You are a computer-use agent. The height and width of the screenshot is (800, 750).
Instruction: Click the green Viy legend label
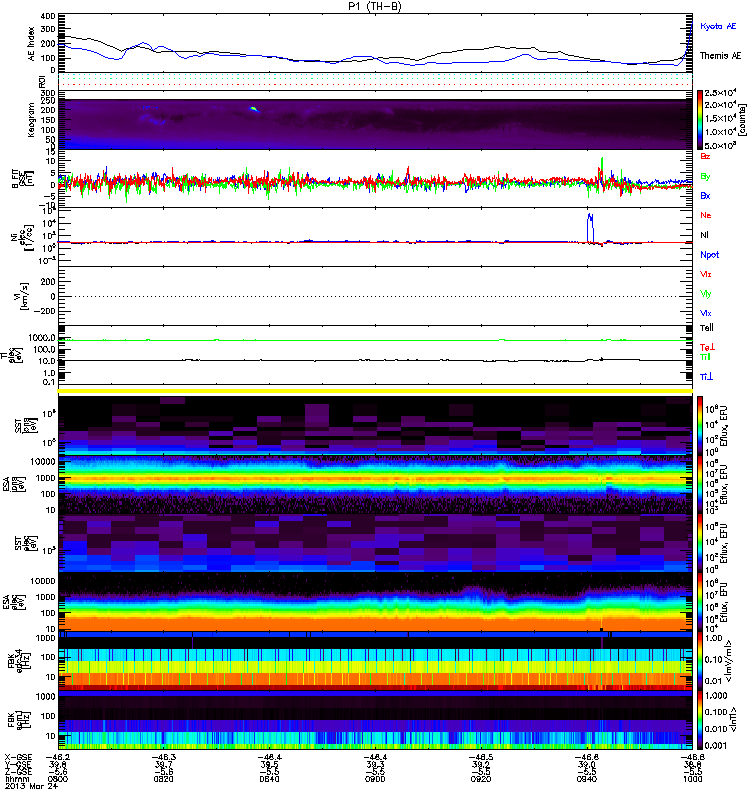coord(706,294)
